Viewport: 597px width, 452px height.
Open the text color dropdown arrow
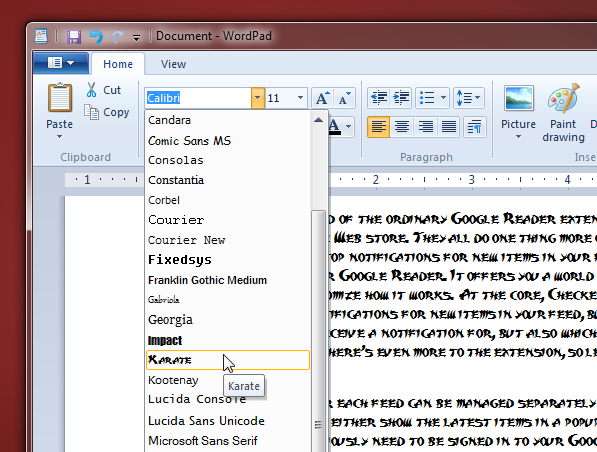click(348, 126)
